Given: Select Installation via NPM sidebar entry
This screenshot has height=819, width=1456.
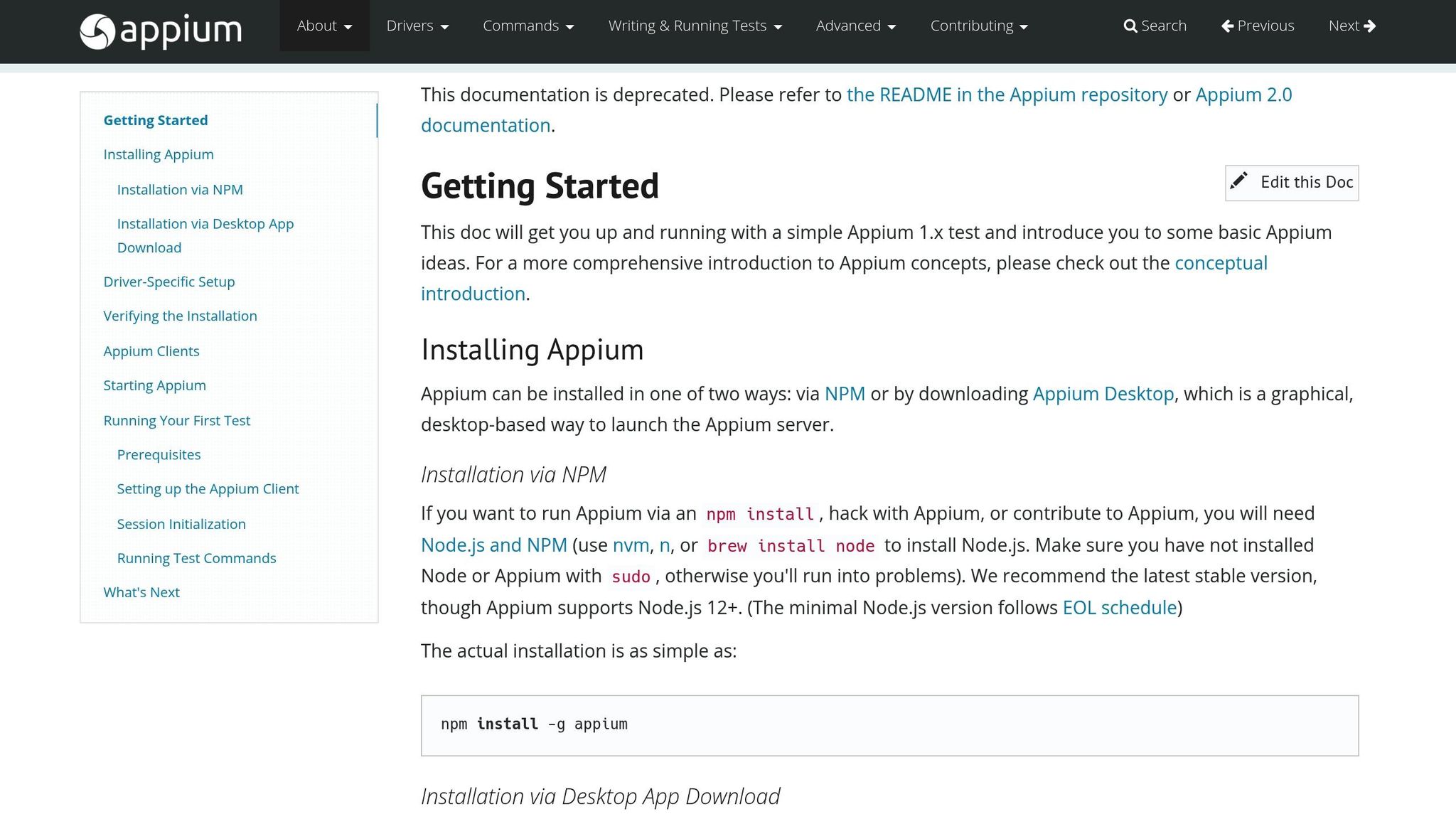Looking at the screenshot, I should pyautogui.click(x=179, y=189).
